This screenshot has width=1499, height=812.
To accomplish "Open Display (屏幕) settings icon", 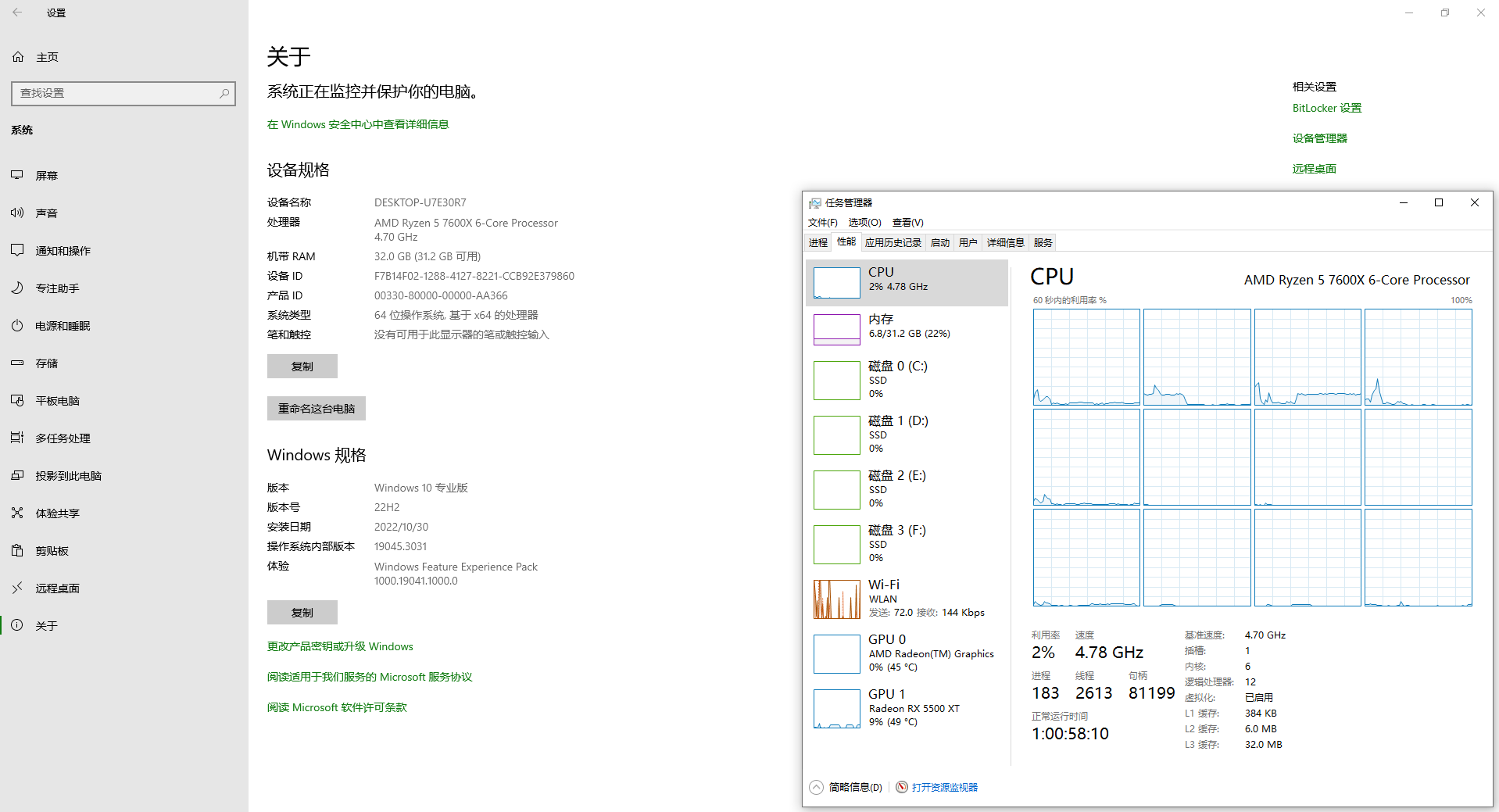I will (x=17, y=175).
